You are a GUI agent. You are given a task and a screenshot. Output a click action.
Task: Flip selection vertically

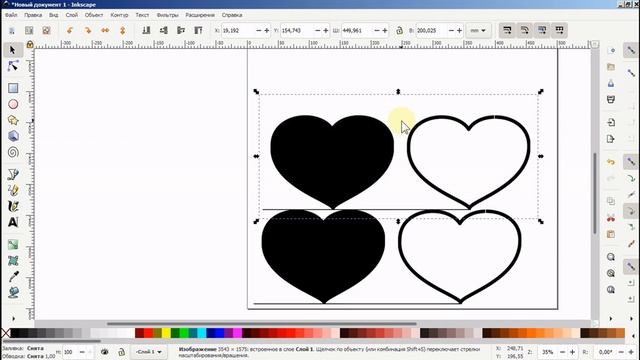(122, 31)
